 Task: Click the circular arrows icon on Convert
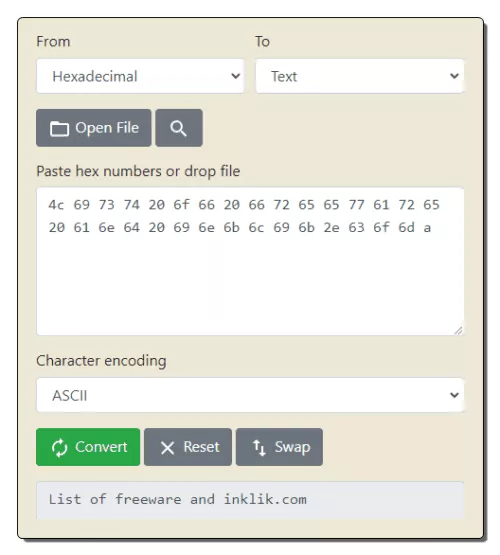click(59, 448)
